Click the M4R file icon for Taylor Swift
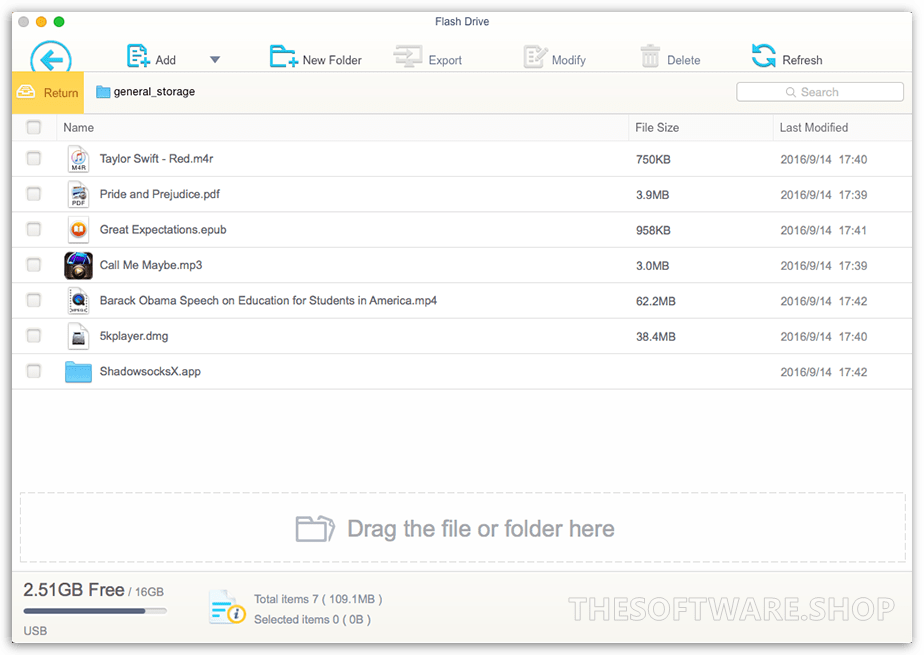 pyautogui.click(x=78, y=159)
